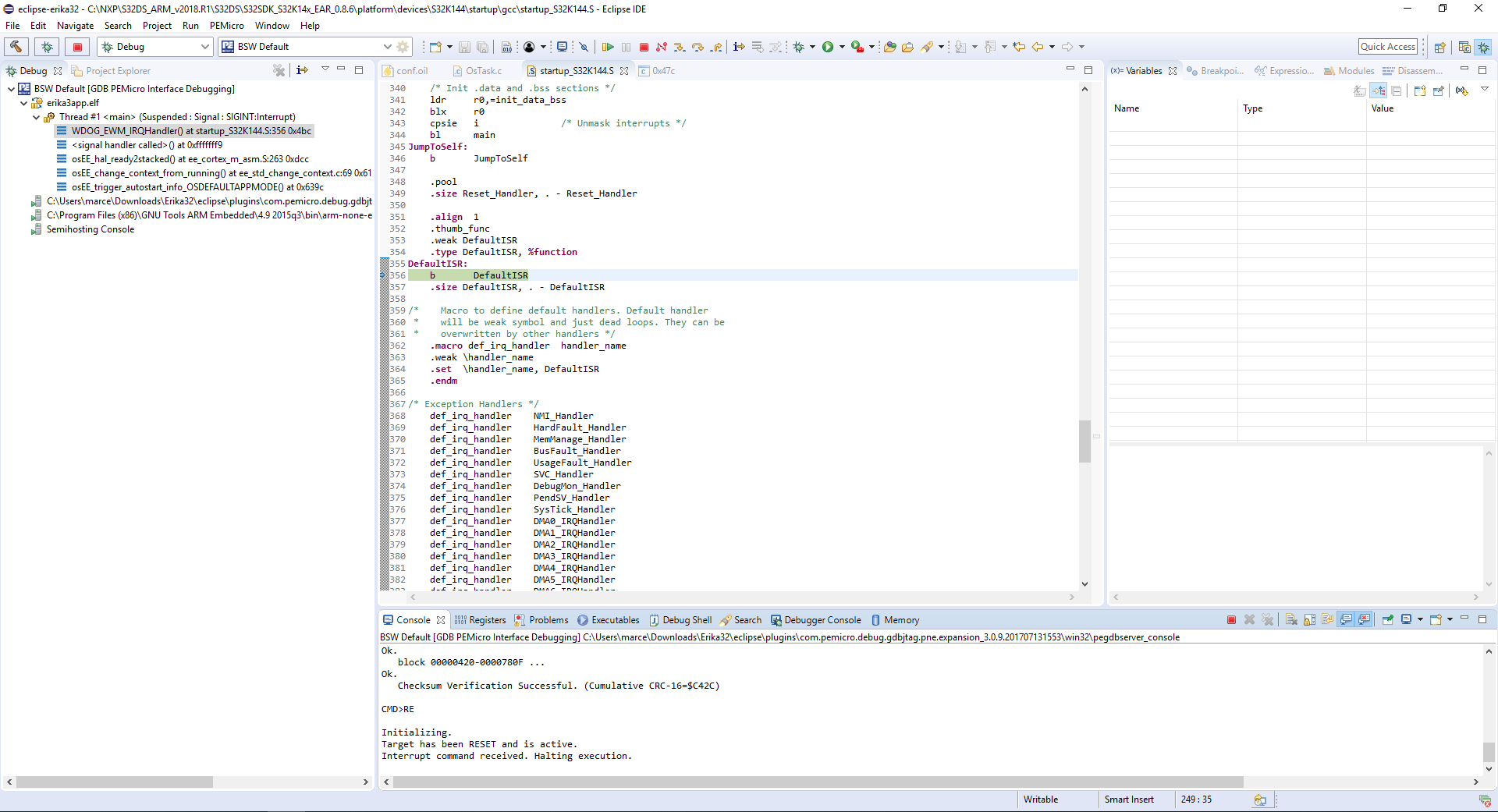Click the Quick Access search box

(1387, 47)
